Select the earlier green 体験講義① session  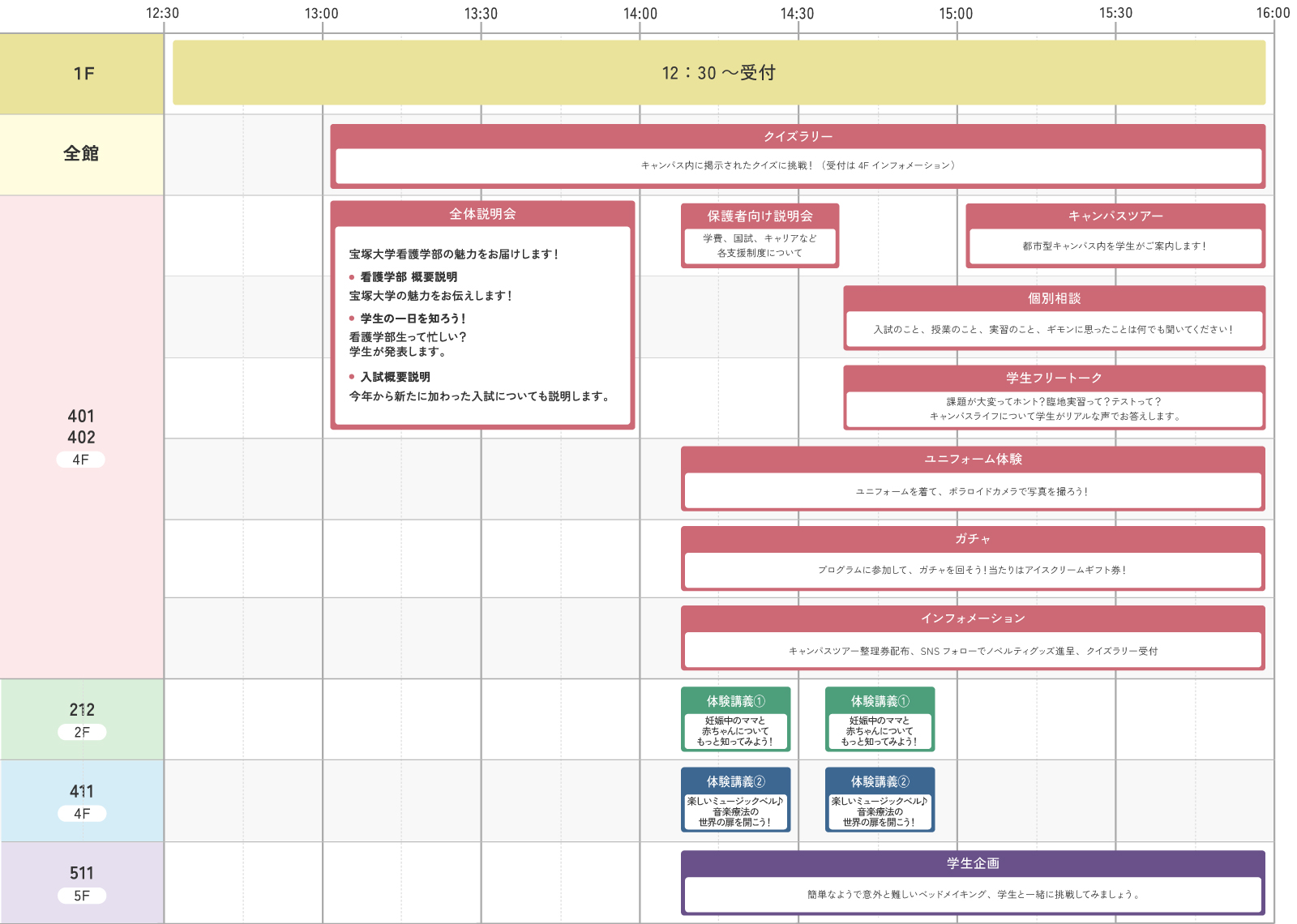[735, 719]
